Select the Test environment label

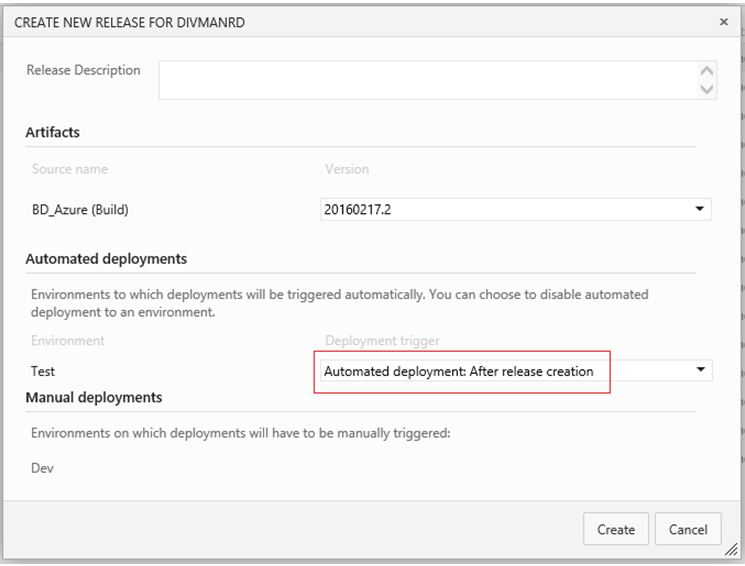point(43,371)
